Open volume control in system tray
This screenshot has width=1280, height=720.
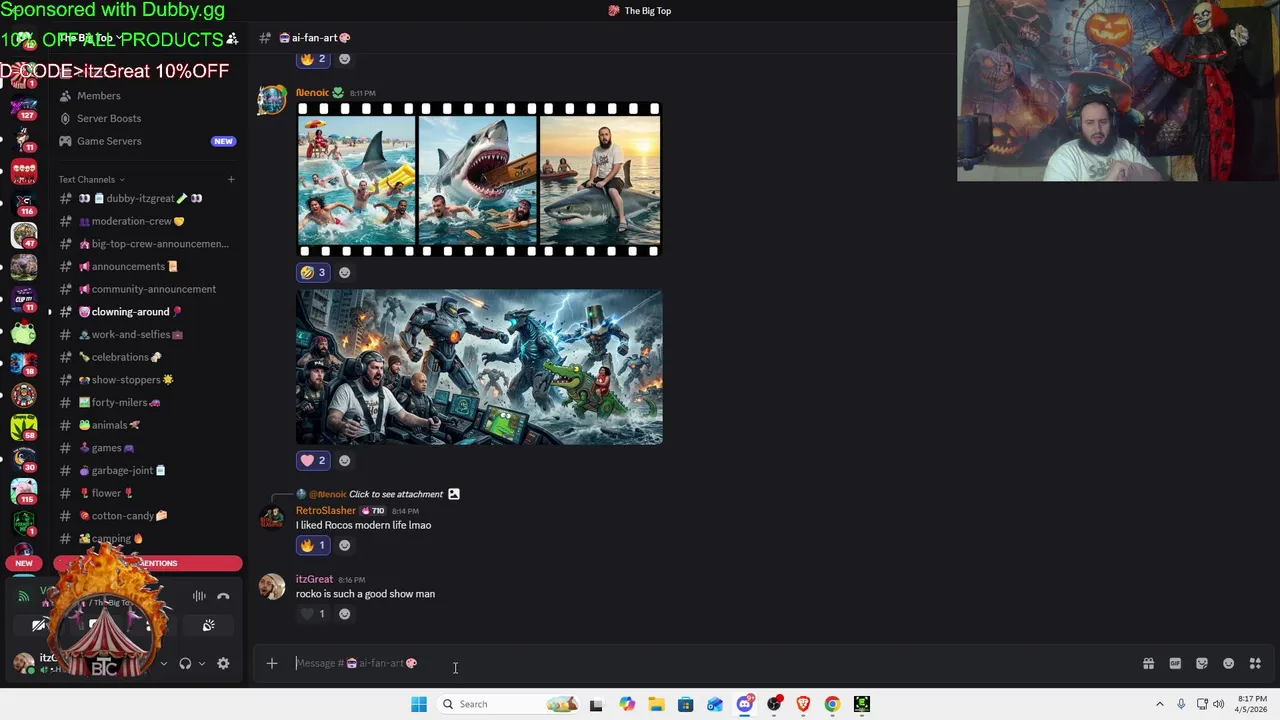[1218, 704]
